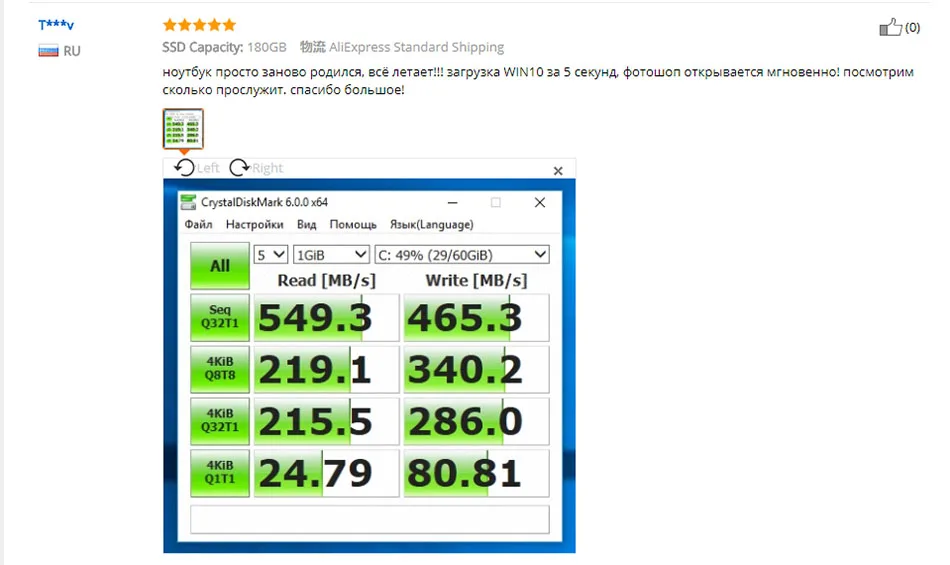Open the Язык(Language) menu
The width and height of the screenshot is (950, 565).
pos(431,225)
